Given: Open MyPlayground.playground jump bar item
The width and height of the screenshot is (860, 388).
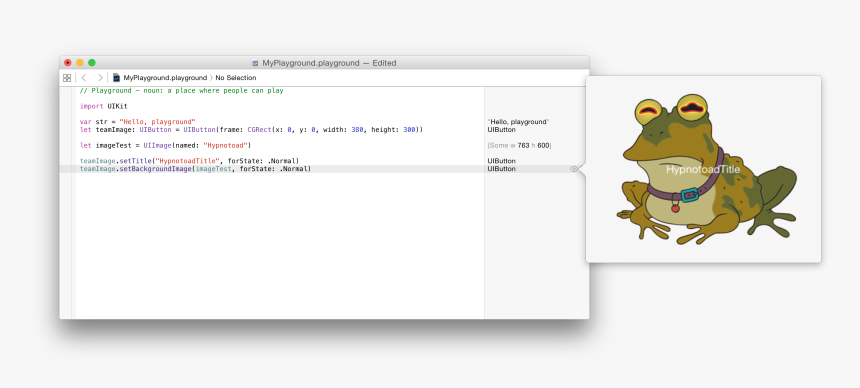Looking at the screenshot, I should click(x=165, y=78).
